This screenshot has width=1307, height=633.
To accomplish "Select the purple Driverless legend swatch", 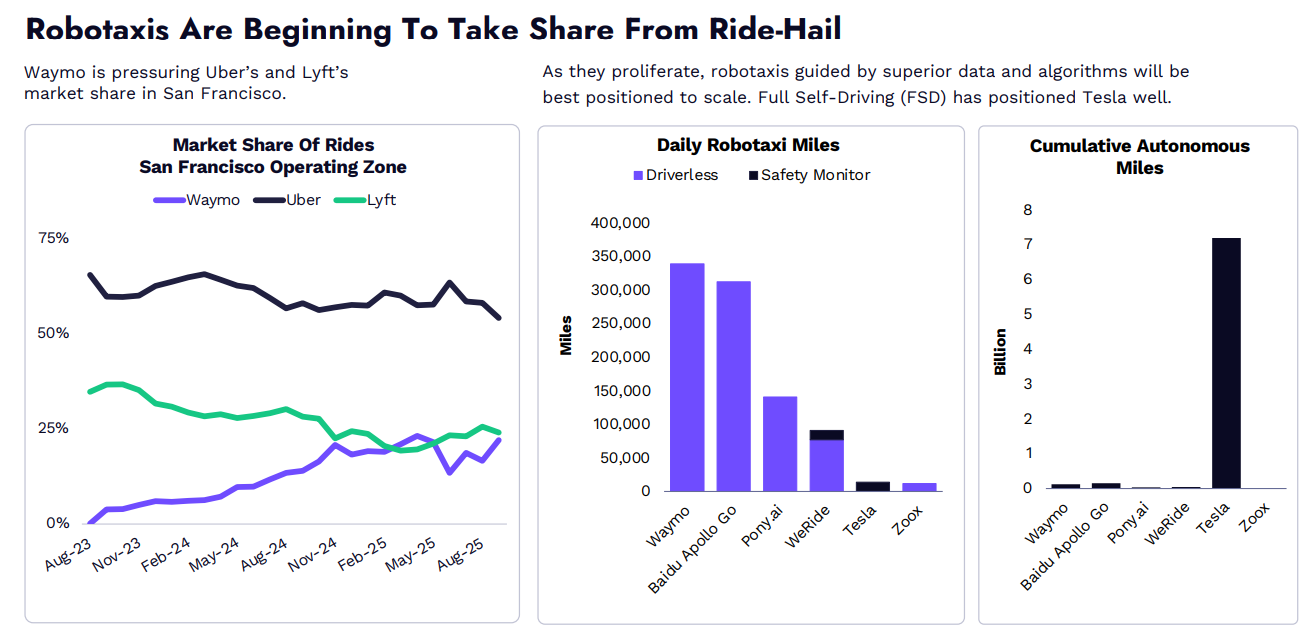I will [638, 176].
